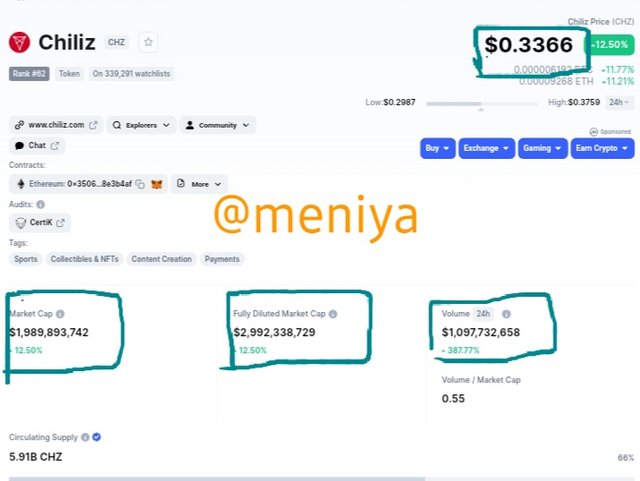Viewport: 640px width, 481px height.
Task: Show Fully Diluted Market Cap info icon
Action: point(333,314)
